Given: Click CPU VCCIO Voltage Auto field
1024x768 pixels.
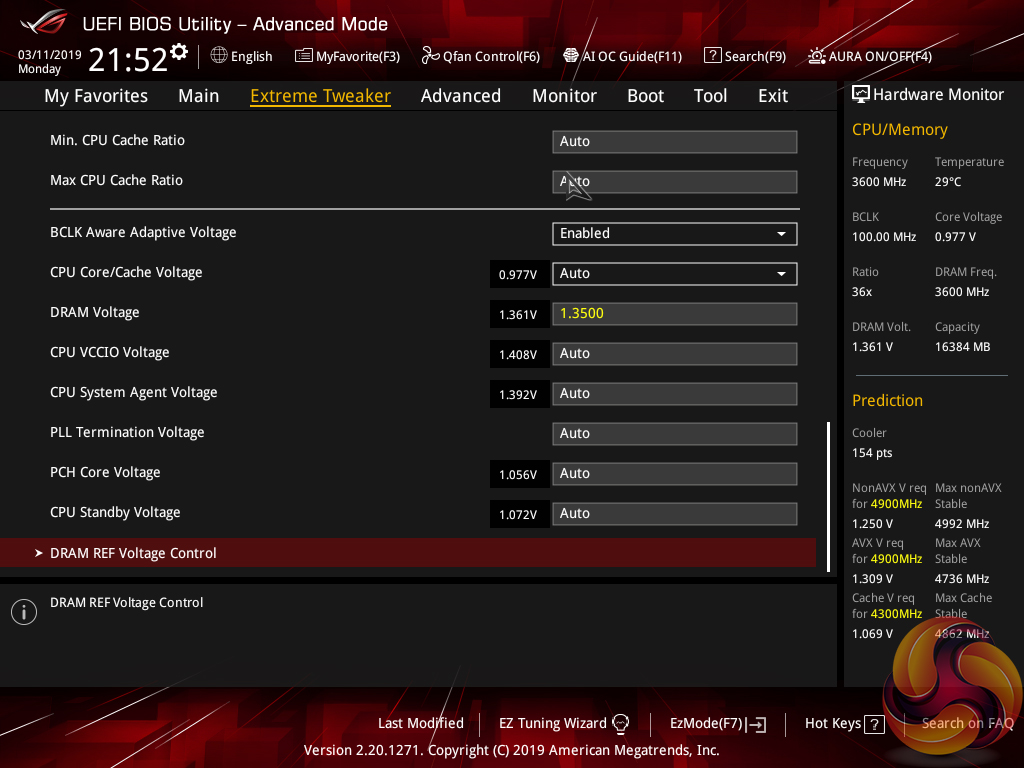Looking at the screenshot, I should pos(675,353).
